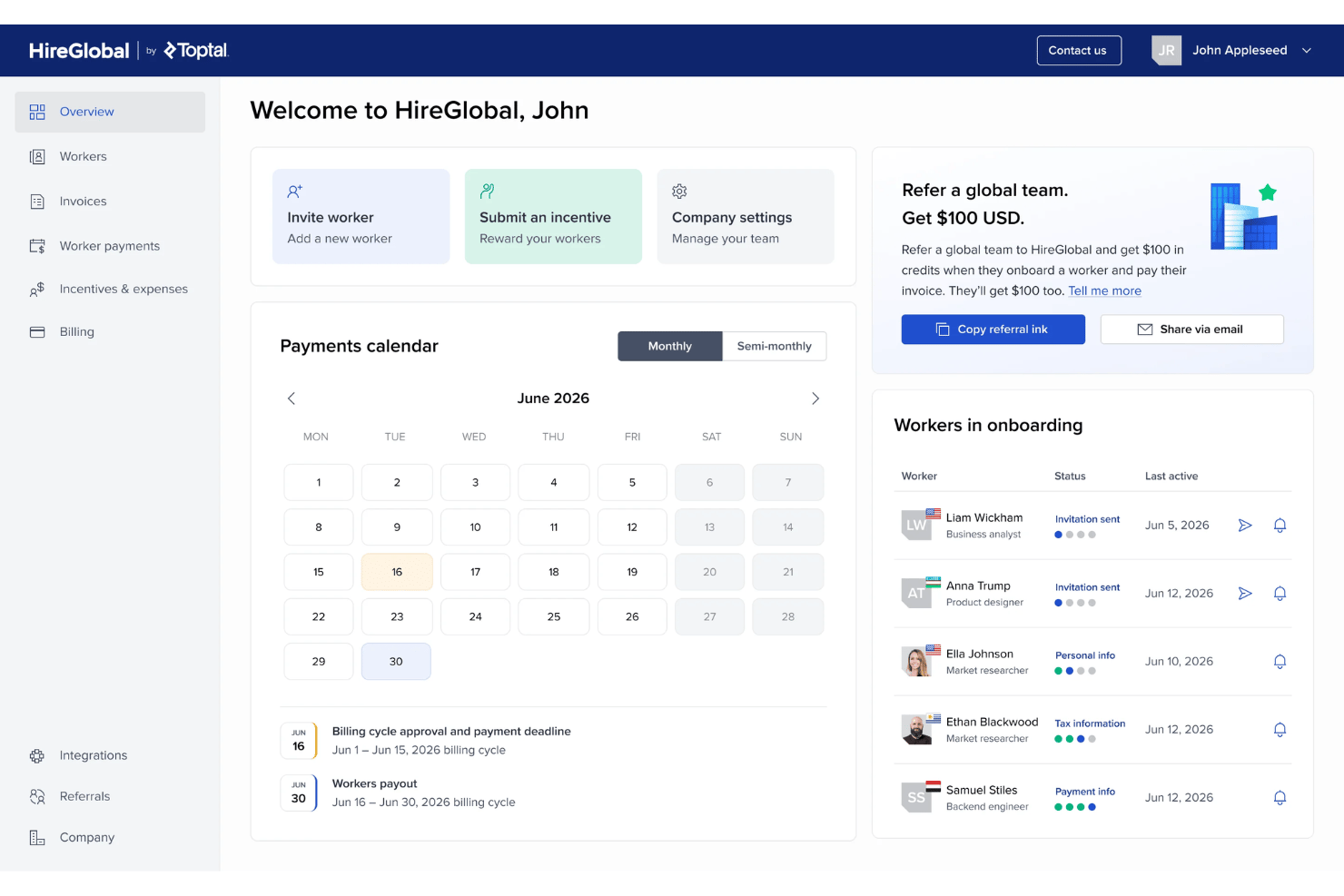Click the Submit an incentive card

[x=553, y=217]
